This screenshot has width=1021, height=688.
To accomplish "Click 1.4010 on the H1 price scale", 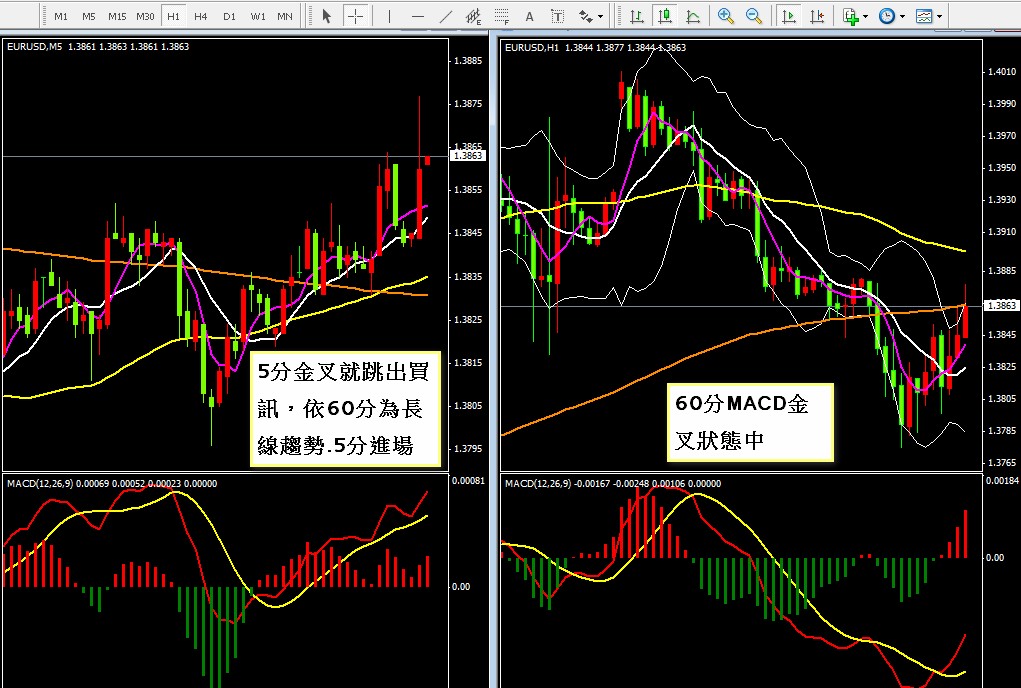I will 1001,72.
